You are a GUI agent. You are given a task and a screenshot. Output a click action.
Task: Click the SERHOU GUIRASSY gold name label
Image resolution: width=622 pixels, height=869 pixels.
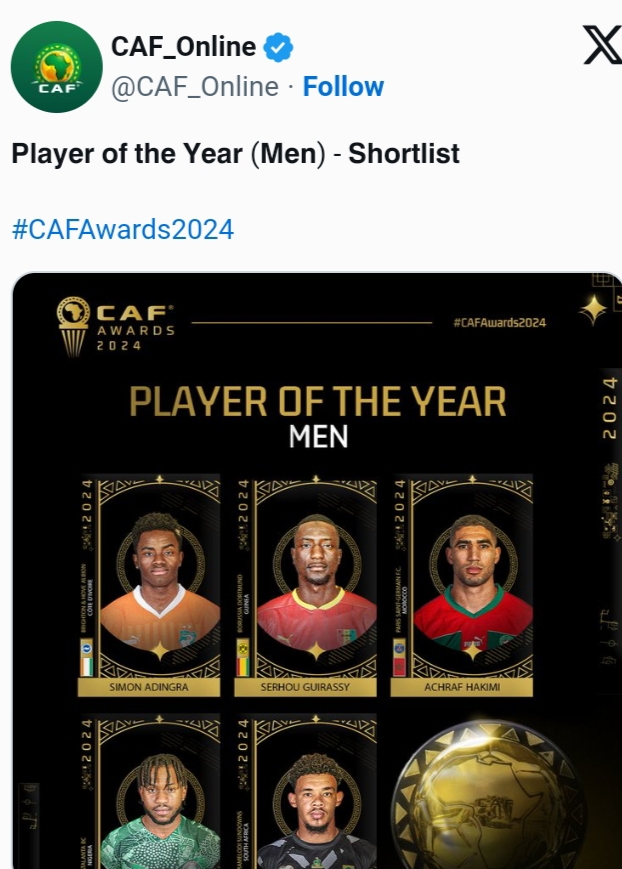click(305, 689)
